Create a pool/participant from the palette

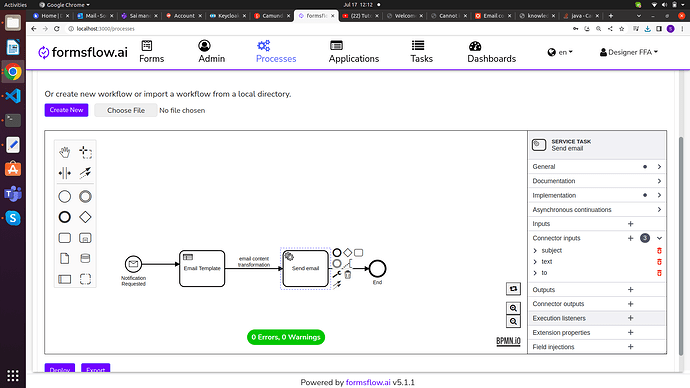pyautogui.click(x=65, y=279)
